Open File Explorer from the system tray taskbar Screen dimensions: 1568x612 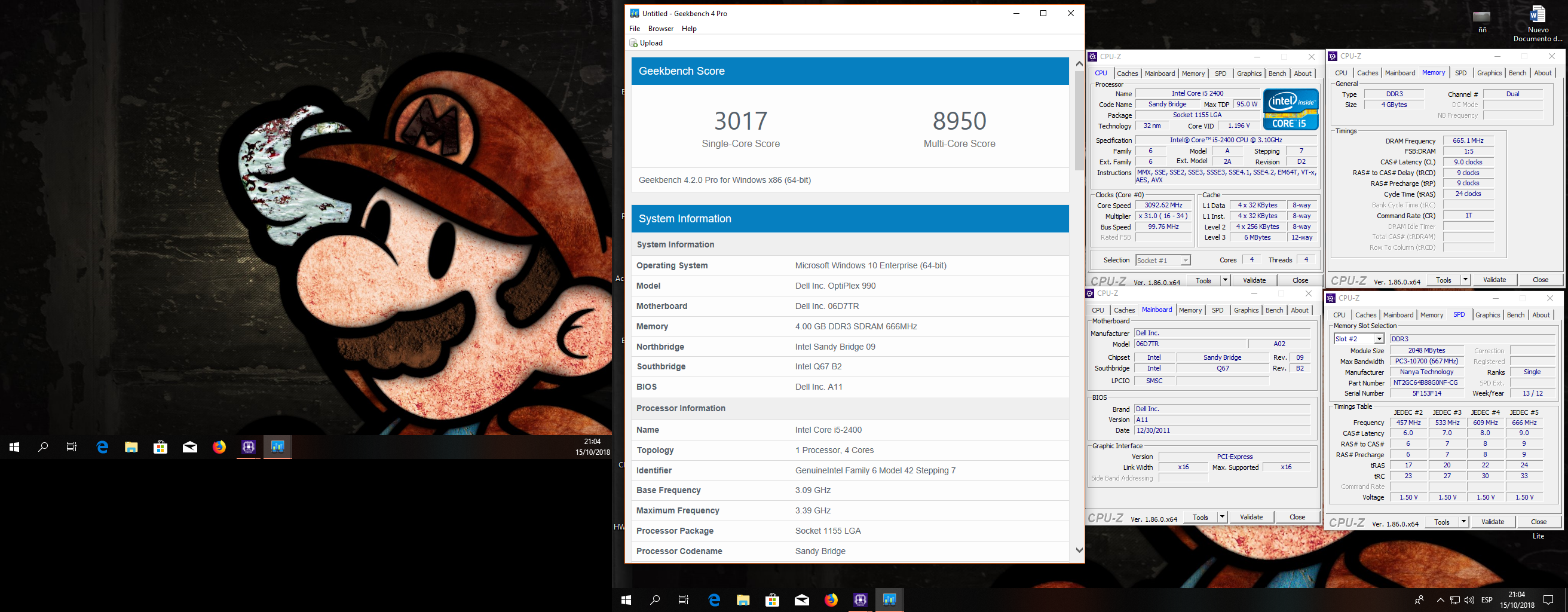point(743,600)
